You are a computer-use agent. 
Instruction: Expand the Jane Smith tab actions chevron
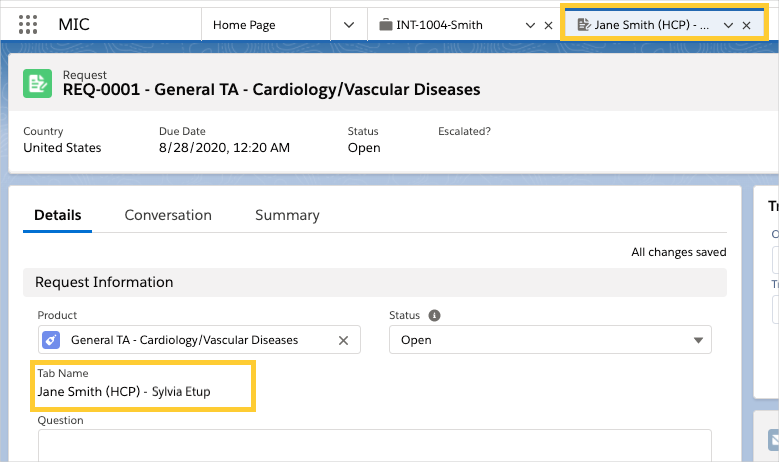[x=728, y=25]
